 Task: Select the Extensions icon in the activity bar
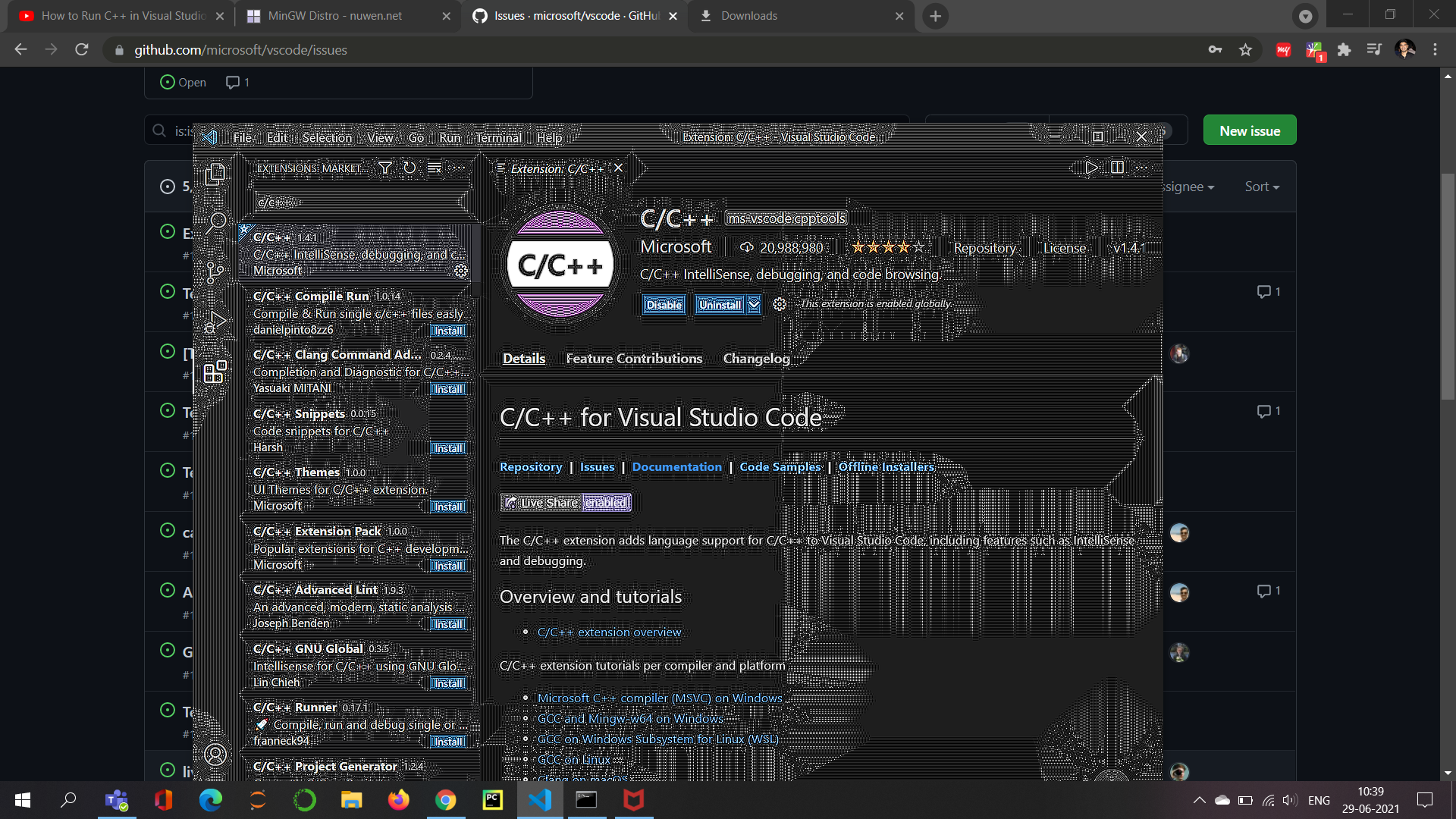[215, 372]
